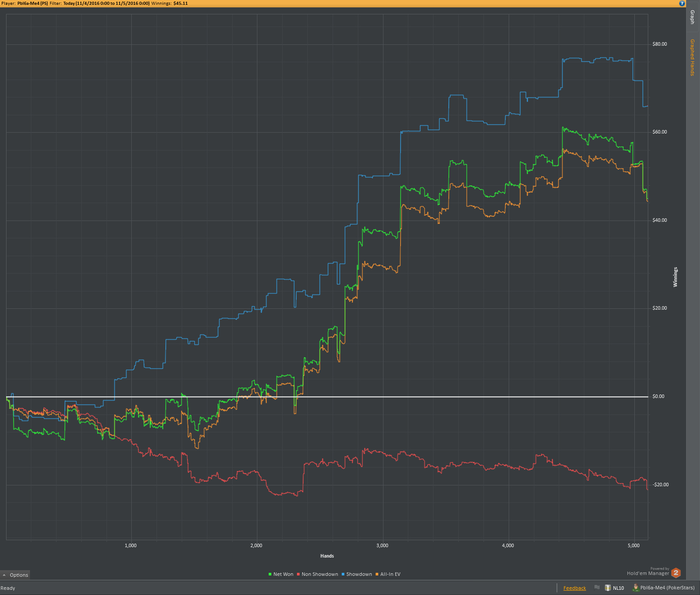The image size is (700, 595).
Task: Click the 1,000 hands axis label
Action: (x=130, y=545)
